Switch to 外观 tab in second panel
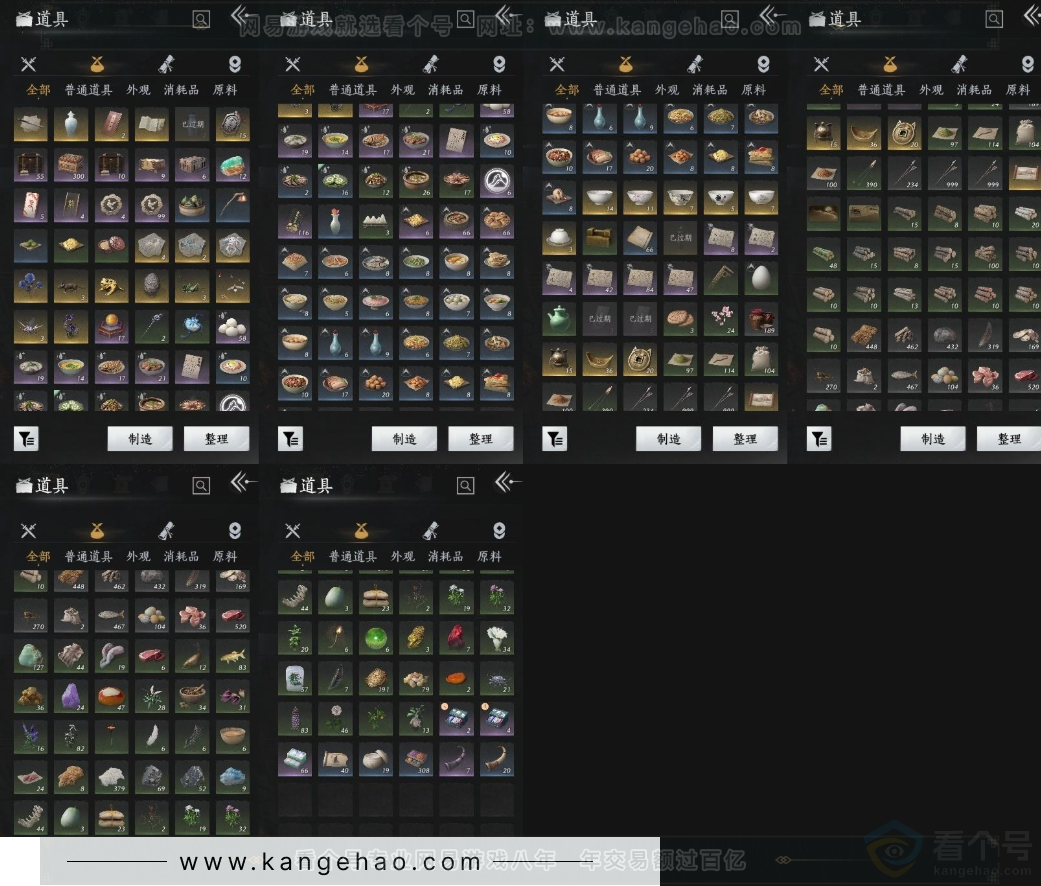This screenshot has height=886, width=1041. (x=403, y=90)
